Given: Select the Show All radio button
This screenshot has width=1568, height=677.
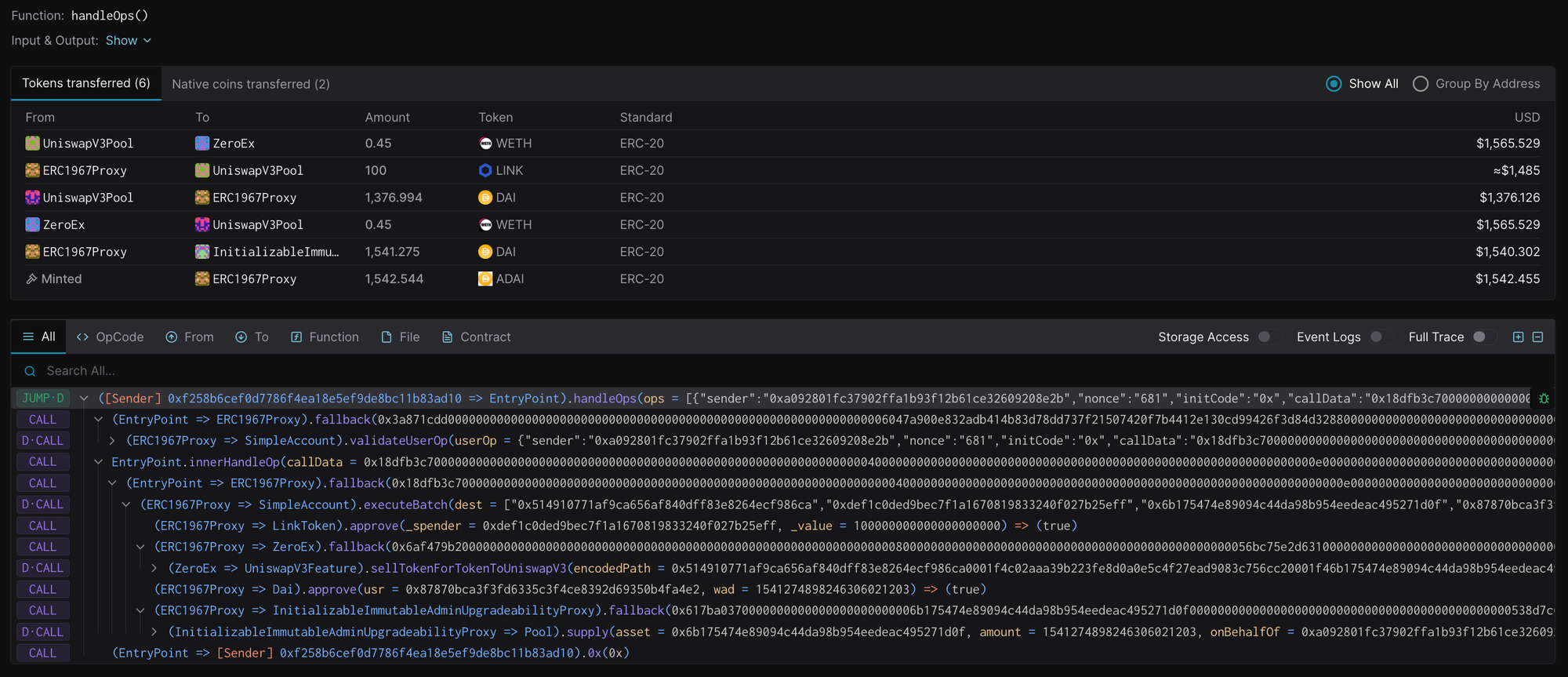Looking at the screenshot, I should (1334, 84).
